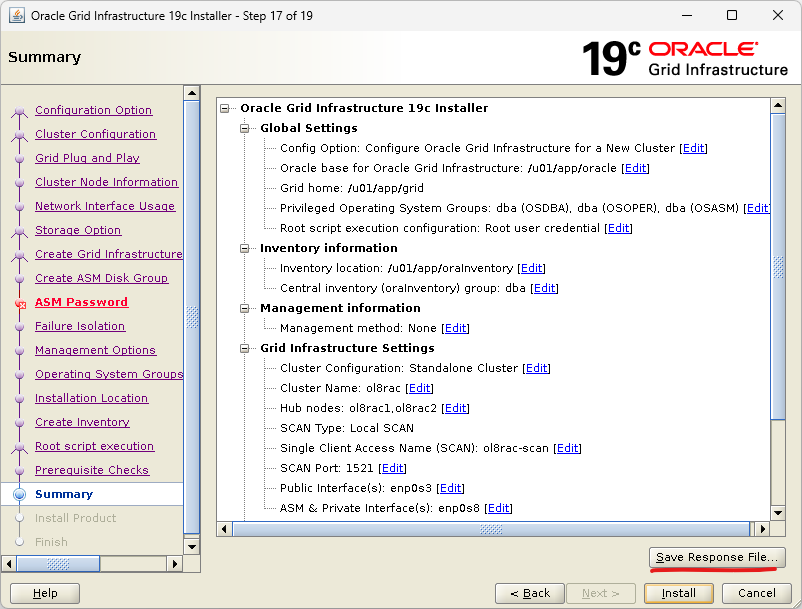The height and width of the screenshot is (609, 802).
Task: Click the ASM Password error step icon
Action: [20, 304]
